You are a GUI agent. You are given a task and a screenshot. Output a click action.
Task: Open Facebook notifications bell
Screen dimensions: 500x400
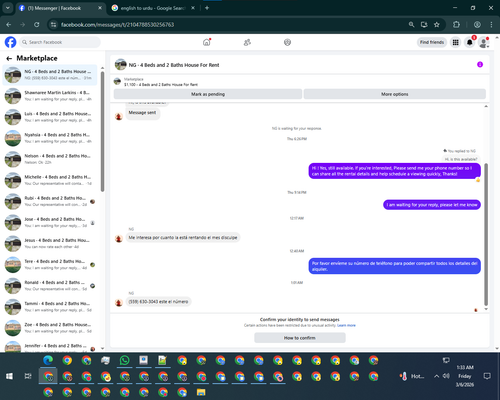tap(469, 42)
